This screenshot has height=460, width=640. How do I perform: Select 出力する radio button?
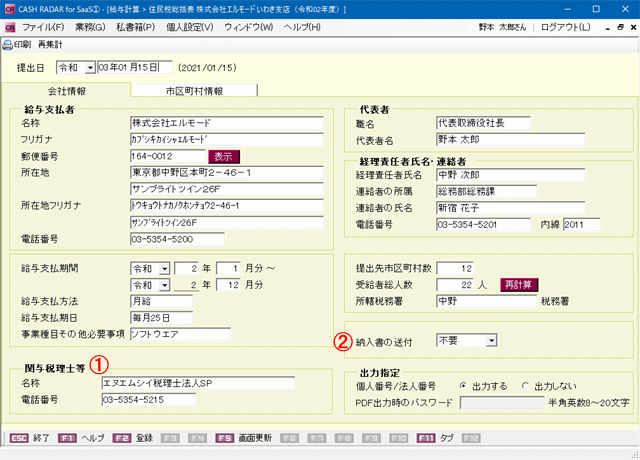463,386
